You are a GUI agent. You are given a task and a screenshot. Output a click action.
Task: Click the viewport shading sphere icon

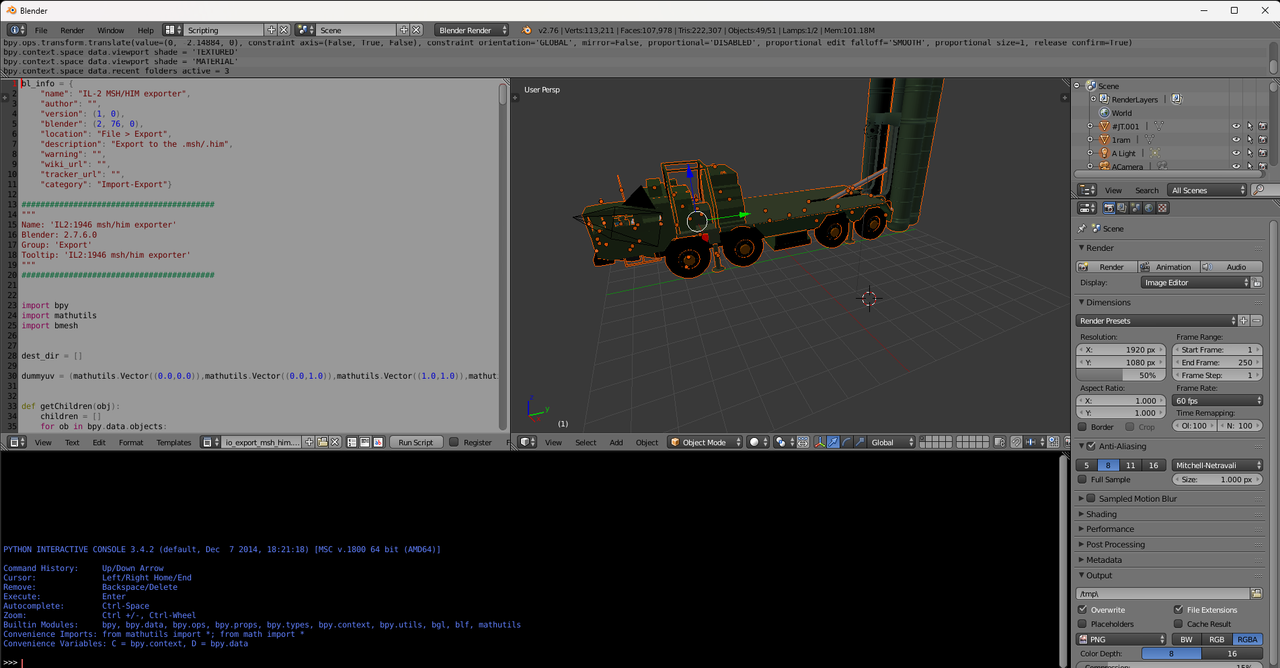pyautogui.click(x=759, y=442)
